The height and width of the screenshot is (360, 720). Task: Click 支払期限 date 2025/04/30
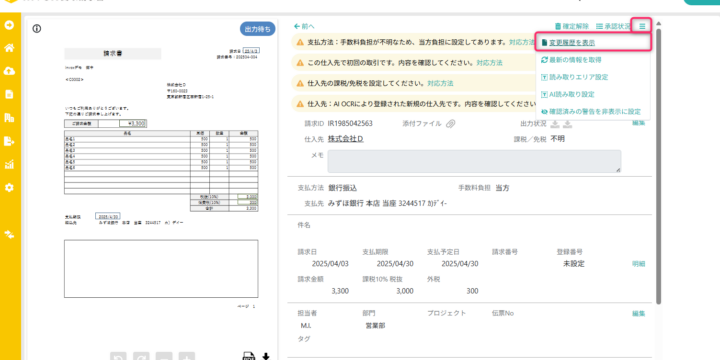click(x=395, y=264)
